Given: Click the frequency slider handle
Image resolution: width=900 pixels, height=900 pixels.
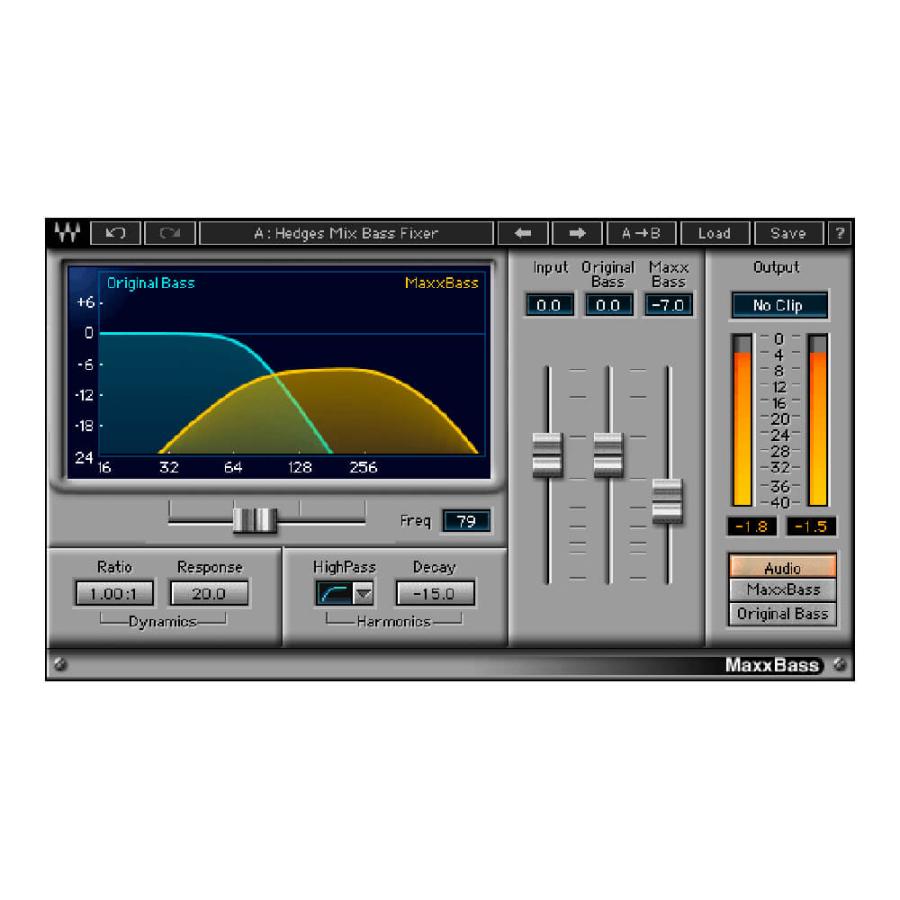Looking at the screenshot, I should point(255,520).
